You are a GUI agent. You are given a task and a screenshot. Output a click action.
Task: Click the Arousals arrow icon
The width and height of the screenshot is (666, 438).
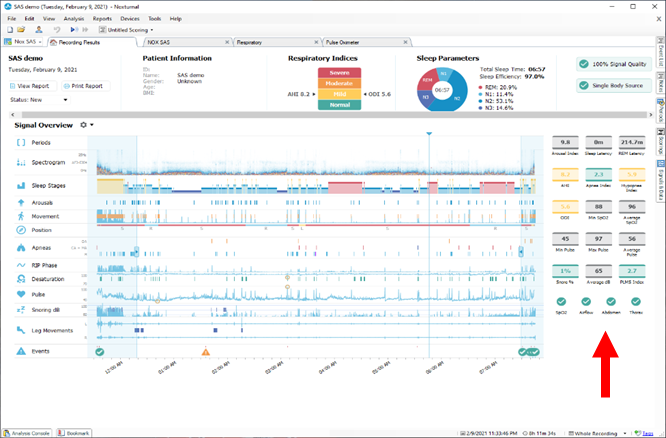tap(22, 201)
